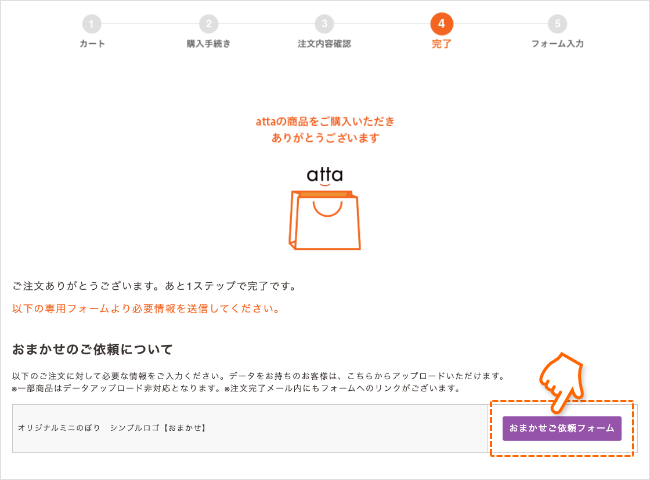Open the おまかせご依頼フォーム purple button
This screenshot has height=480, width=650.
(x=562, y=428)
